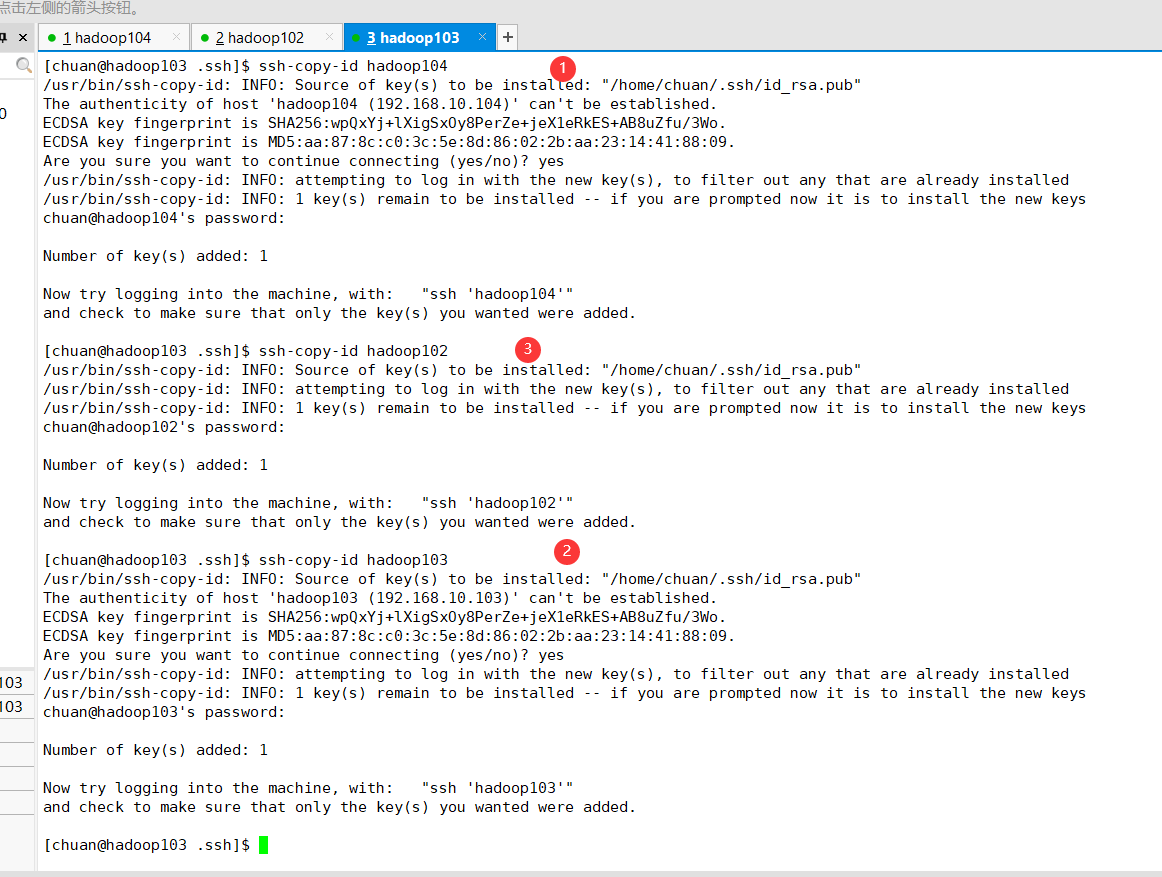
Task: Click the authenticity line for host 192.168.10.104
Action: (x=380, y=104)
